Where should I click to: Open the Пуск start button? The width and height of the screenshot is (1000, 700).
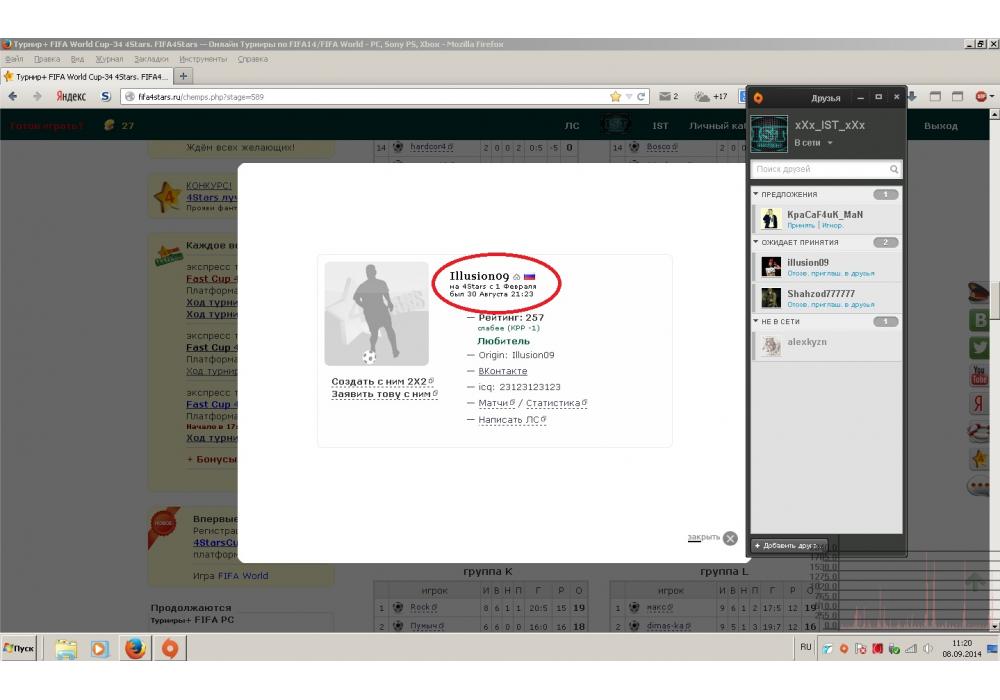[x=19, y=648]
